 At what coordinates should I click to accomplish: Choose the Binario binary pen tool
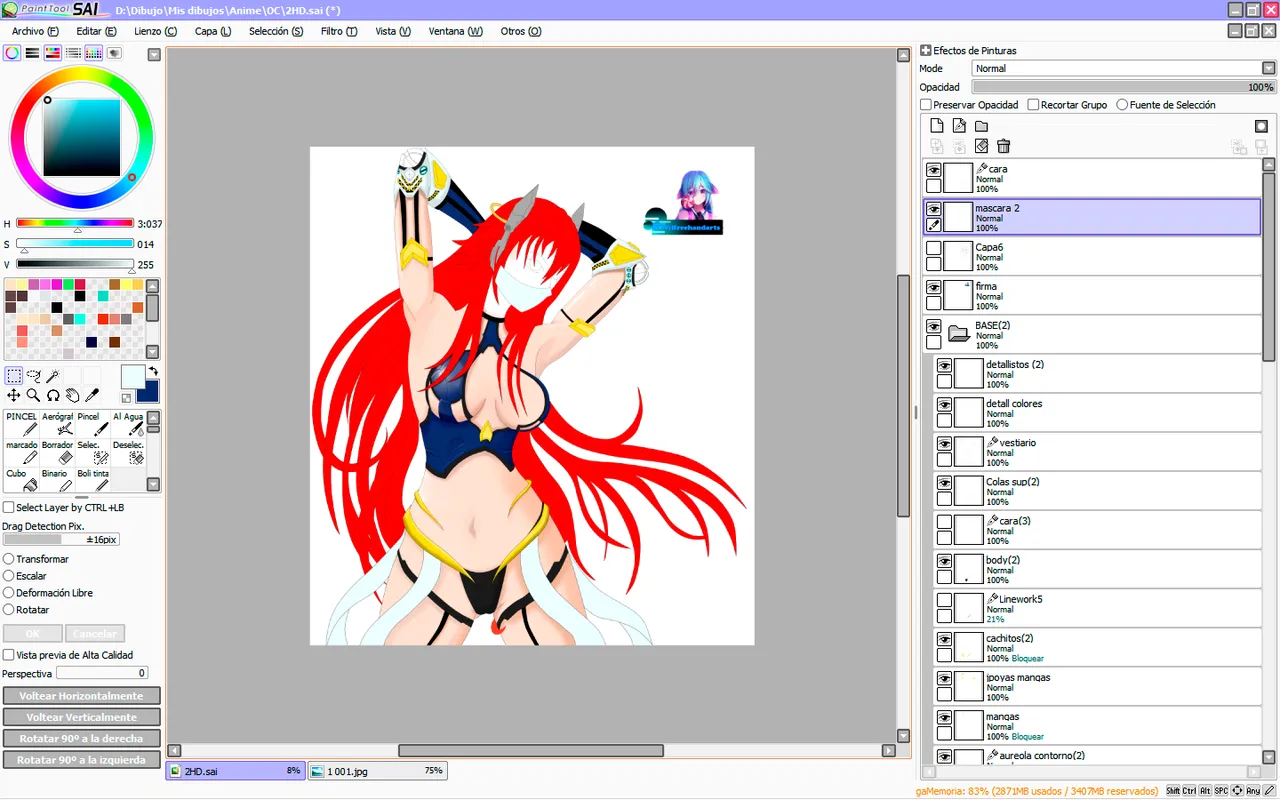pos(58,480)
